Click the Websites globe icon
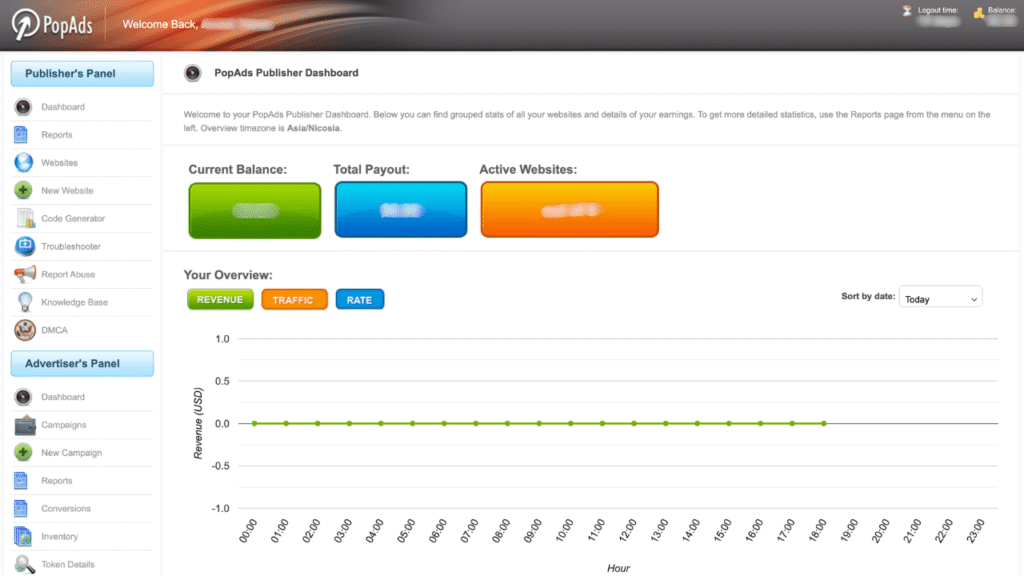This screenshot has height=576, width=1024. click(24, 162)
